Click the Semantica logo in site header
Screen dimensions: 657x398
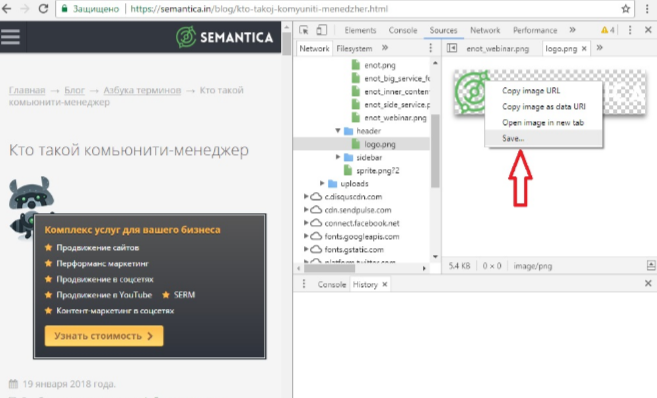pyautogui.click(x=225, y=37)
